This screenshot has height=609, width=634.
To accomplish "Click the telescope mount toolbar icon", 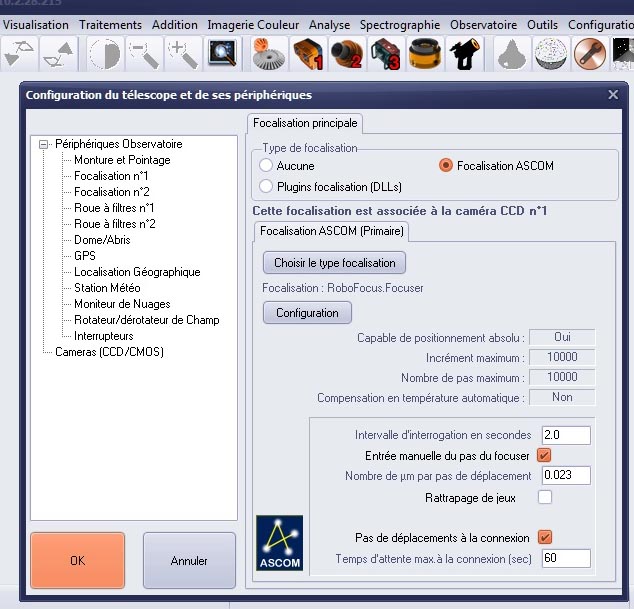I will point(465,53).
